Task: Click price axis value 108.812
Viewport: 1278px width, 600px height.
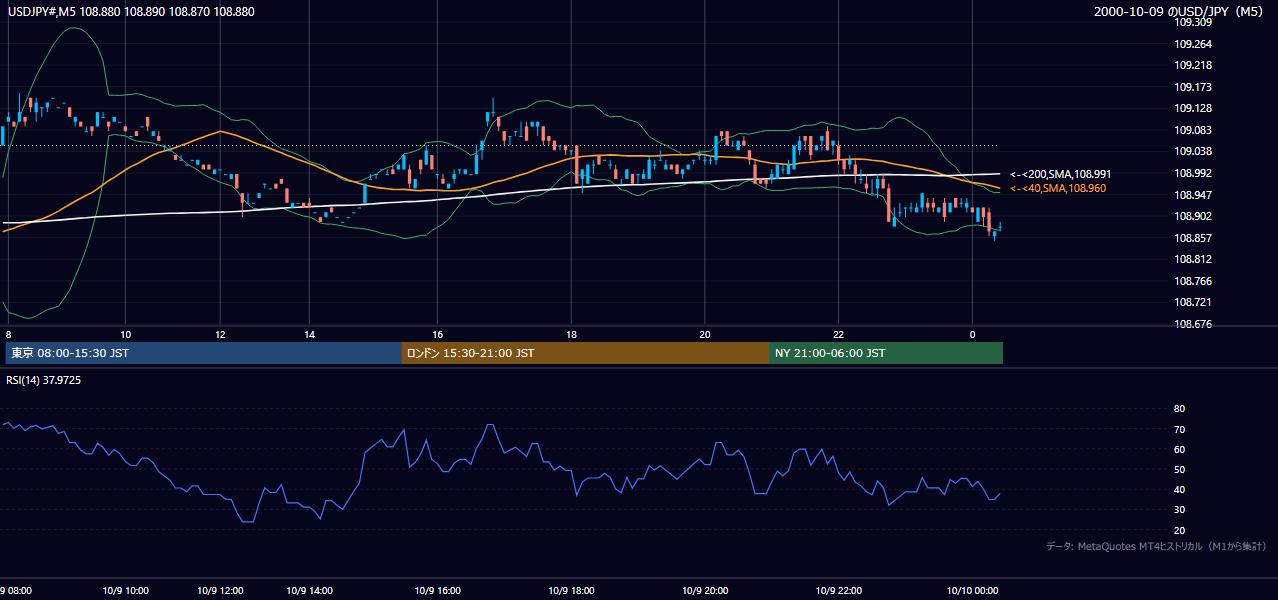Action: coord(1193,260)
